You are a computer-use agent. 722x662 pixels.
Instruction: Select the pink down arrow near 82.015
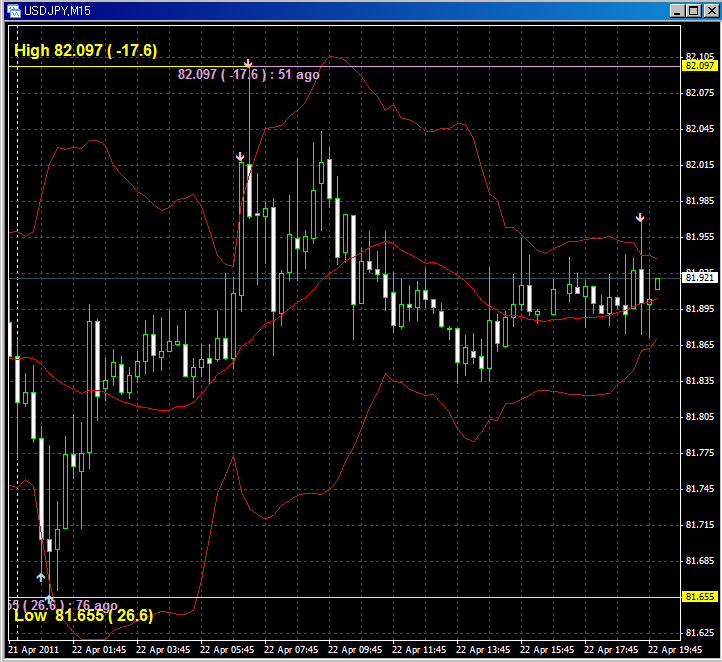click(240, 157)
